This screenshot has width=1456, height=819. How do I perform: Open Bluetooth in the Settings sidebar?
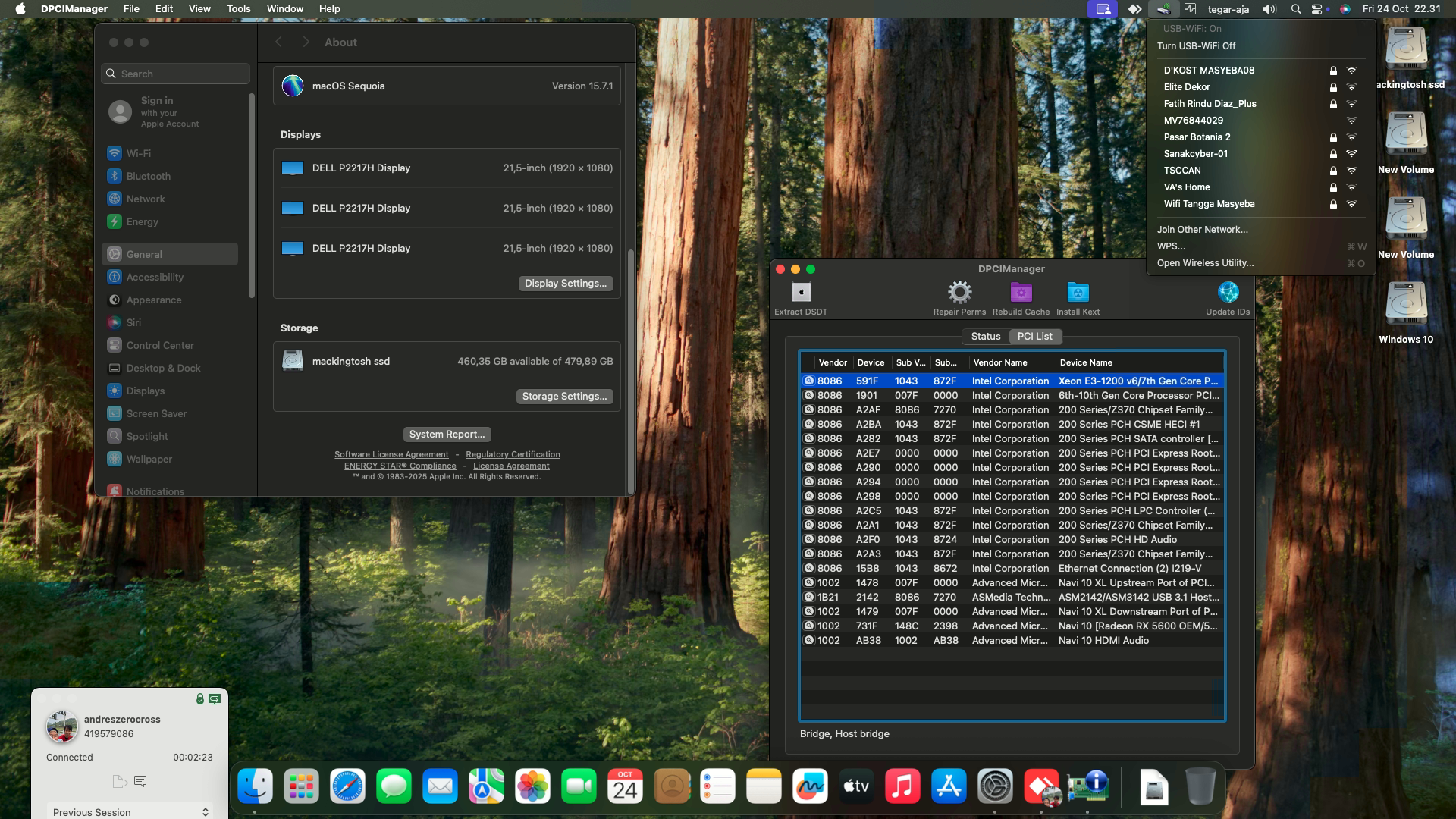pyautogui.click(x=170, y=176)
